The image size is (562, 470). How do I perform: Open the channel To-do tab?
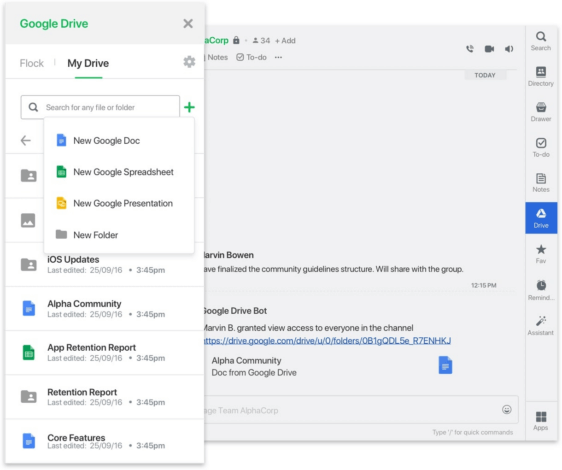pyautogui.click(x=252, y=57)
